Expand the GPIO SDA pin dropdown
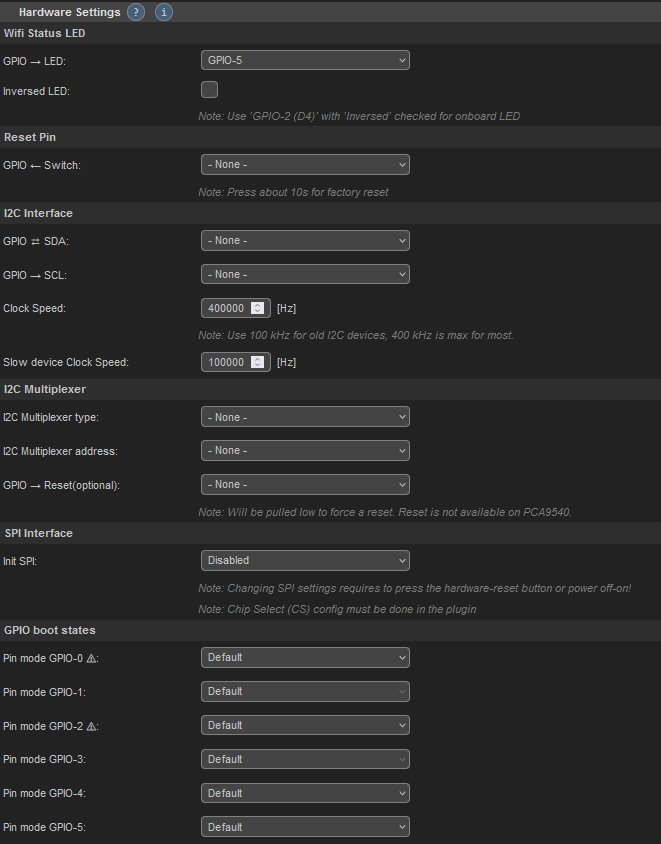This screenshot has width=661, height=844. tap(305, 240)
